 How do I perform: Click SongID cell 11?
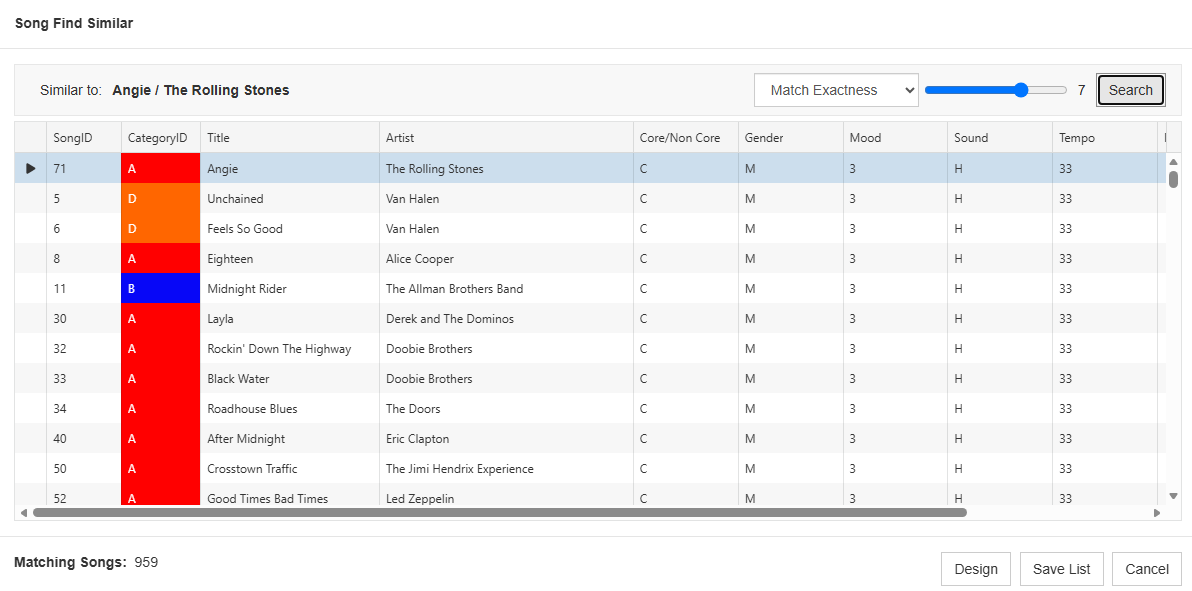pos(84,288)
